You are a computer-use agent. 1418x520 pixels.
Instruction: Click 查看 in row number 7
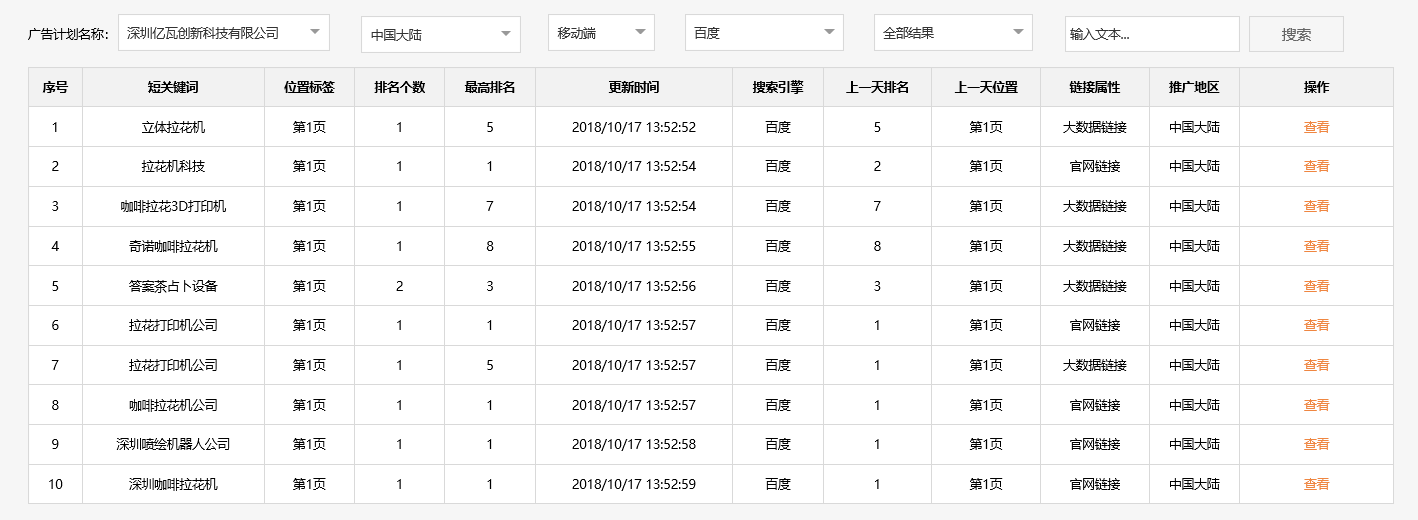click(x=1316, y=365)
